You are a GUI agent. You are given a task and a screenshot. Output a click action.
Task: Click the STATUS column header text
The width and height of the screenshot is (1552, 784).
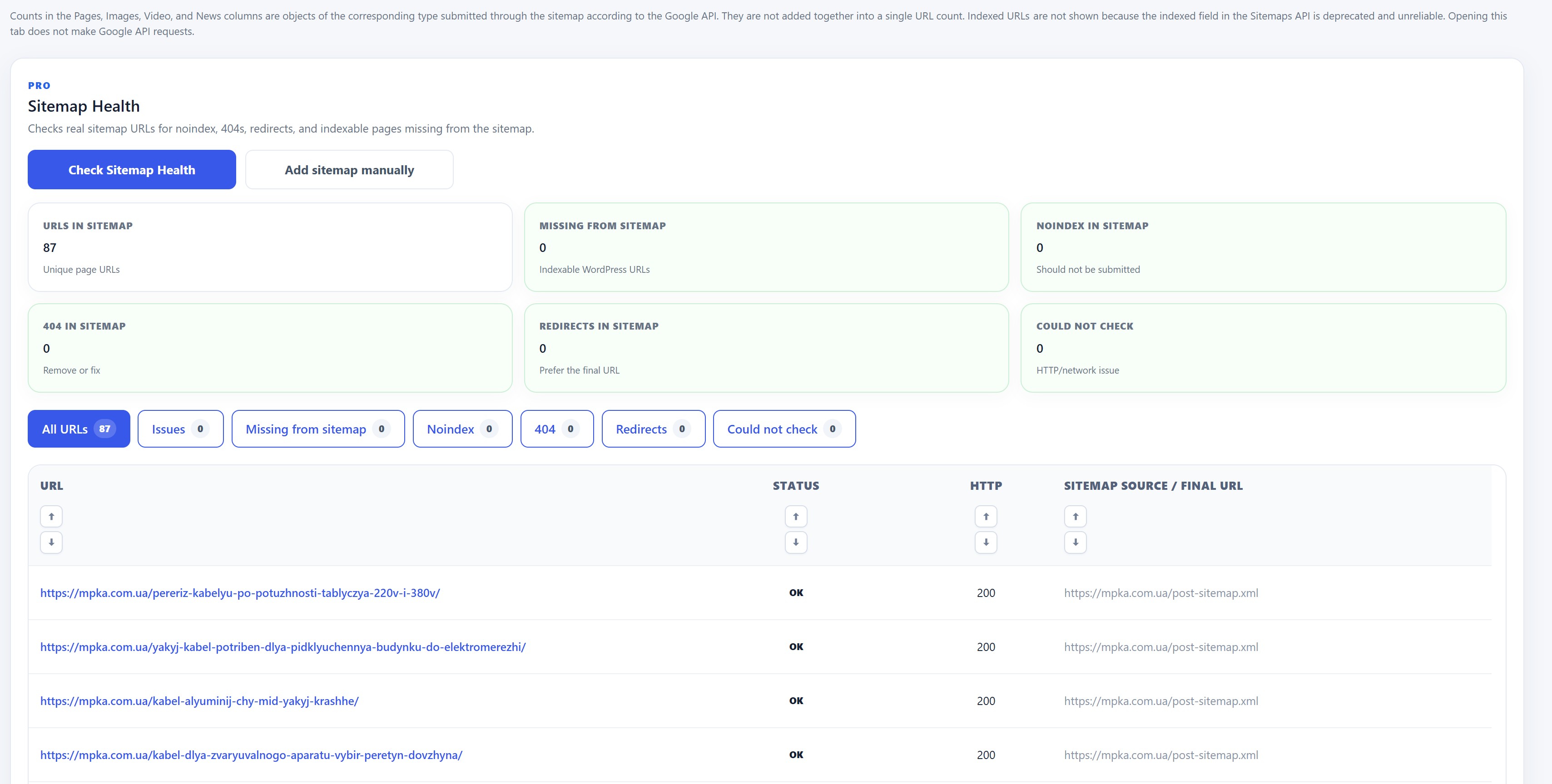[796, 485]
